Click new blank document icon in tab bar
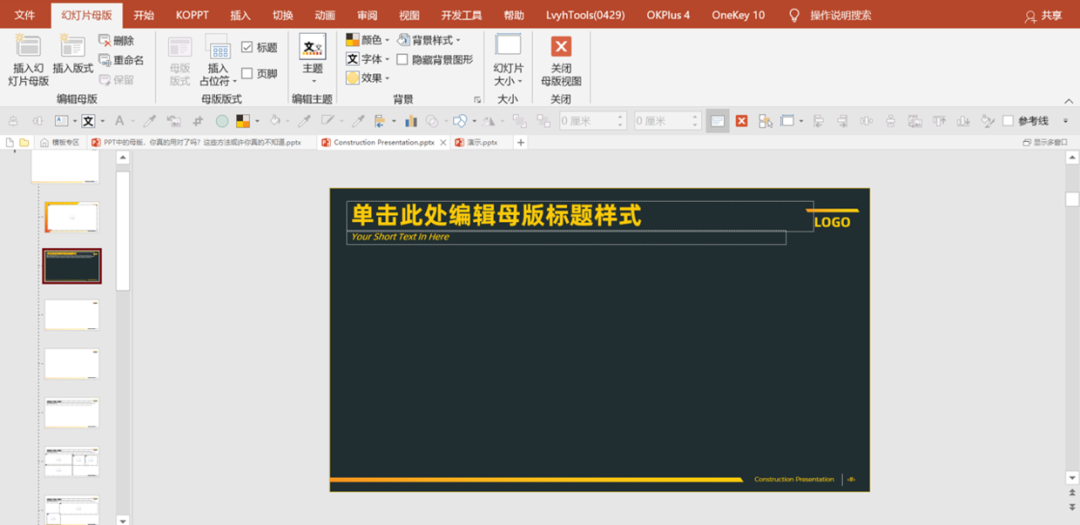Viewport: 1080px width, 525px height. (10, 143)
